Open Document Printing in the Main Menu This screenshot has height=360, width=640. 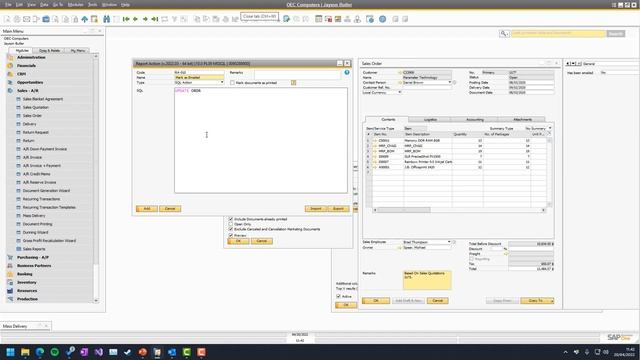(37, 224)
